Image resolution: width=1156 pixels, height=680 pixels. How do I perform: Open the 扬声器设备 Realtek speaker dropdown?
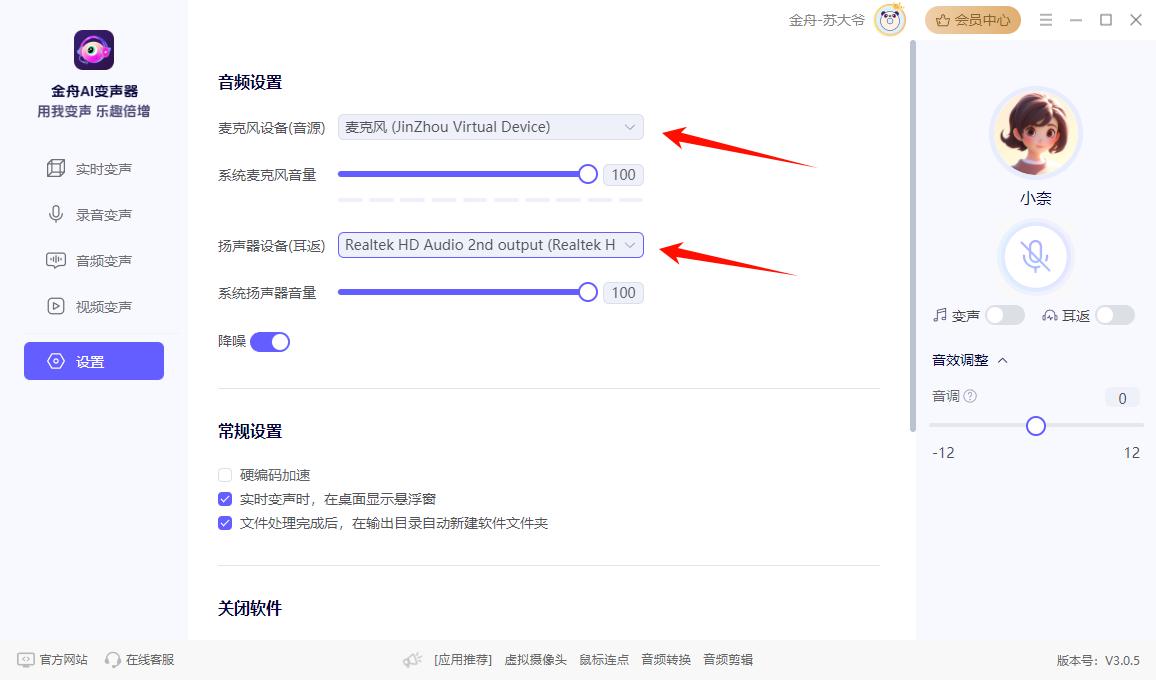(490, 245)
